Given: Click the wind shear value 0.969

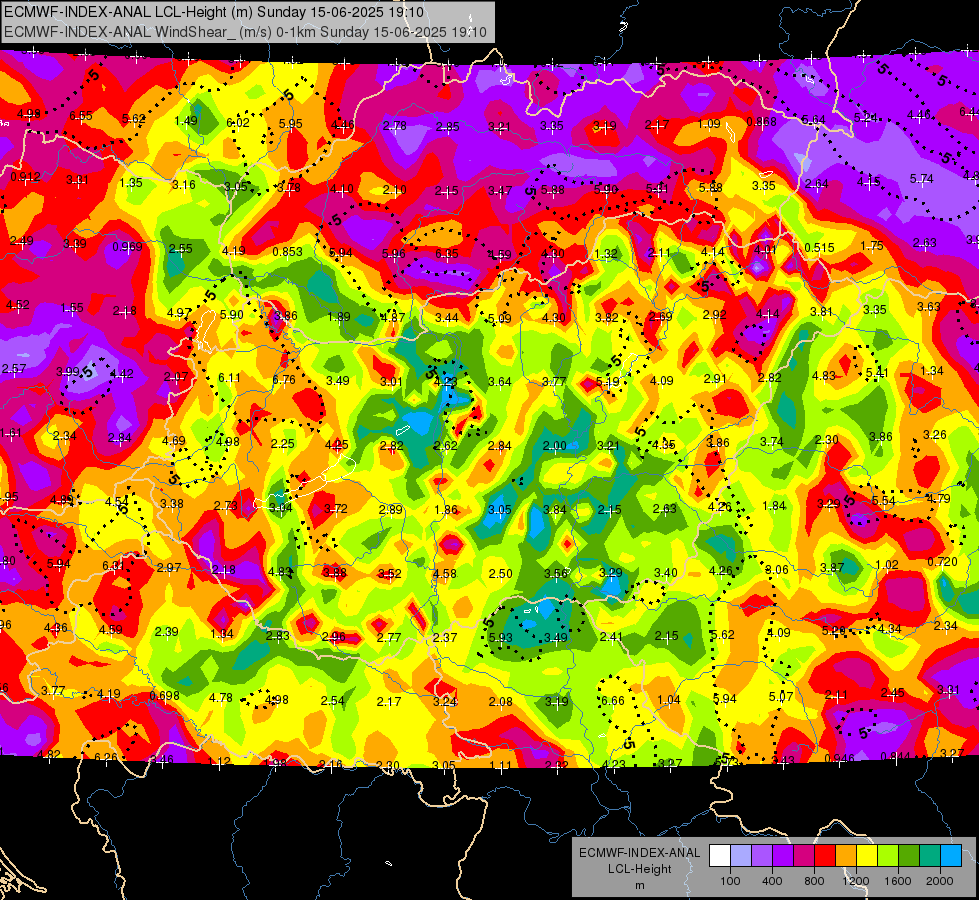Looking at the screenshot, I should (127, 247).
